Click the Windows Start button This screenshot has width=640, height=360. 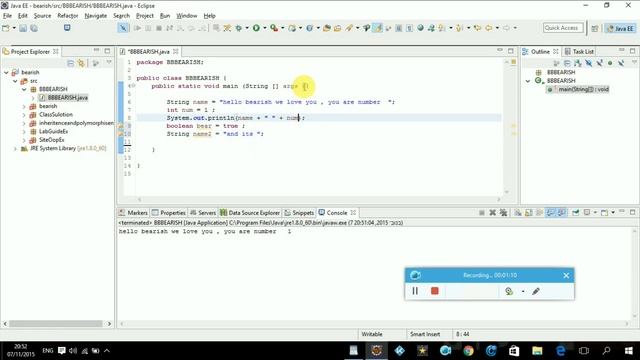click(x=629, y=351)
